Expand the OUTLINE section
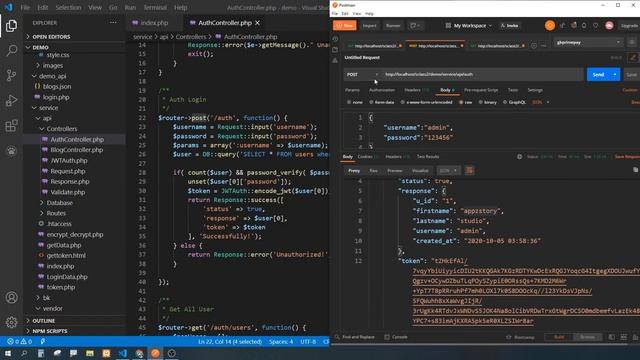Screen dimensions: 640x360 [x=43, y=321]
